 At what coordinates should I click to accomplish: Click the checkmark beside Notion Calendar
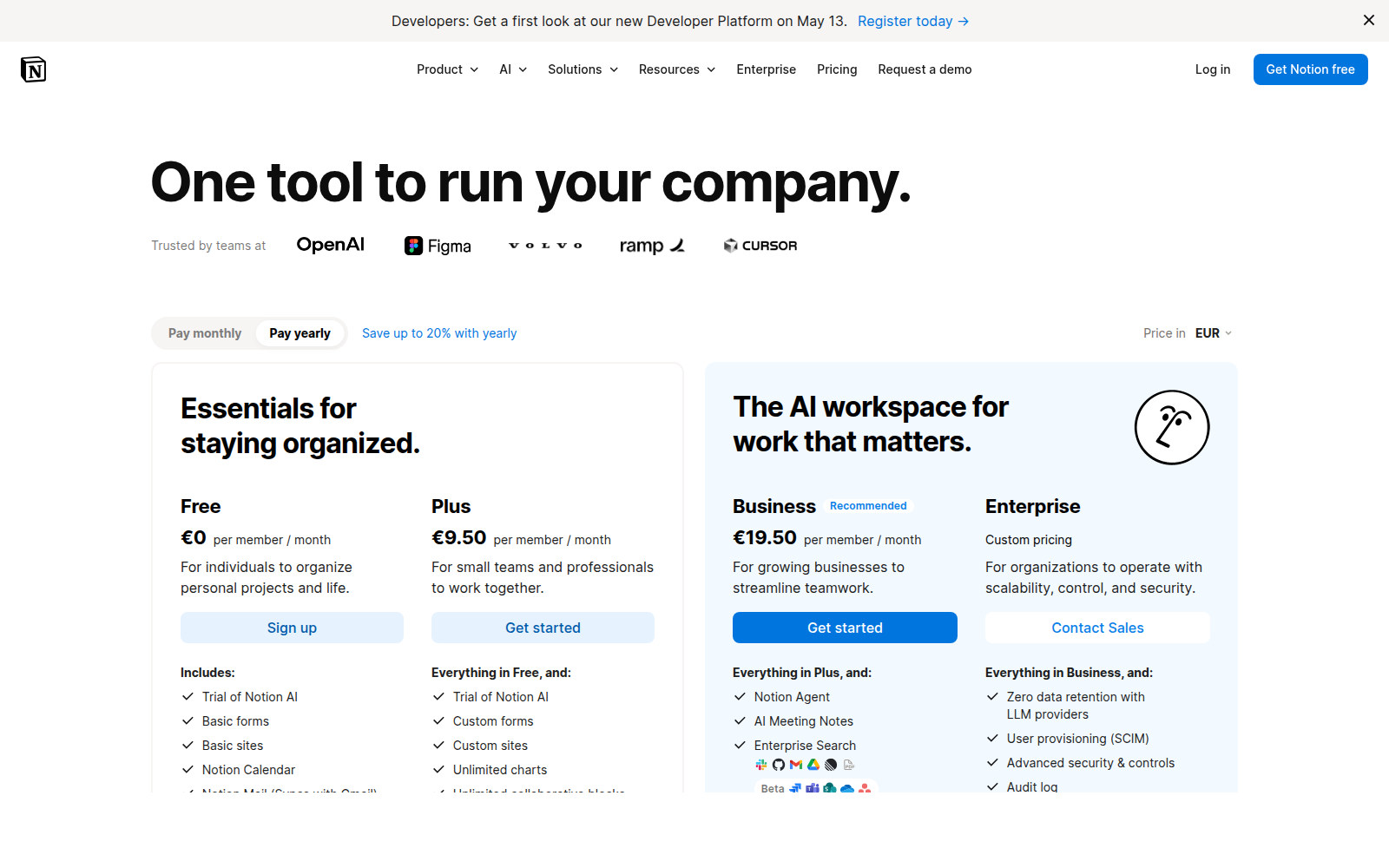(188, 769)
